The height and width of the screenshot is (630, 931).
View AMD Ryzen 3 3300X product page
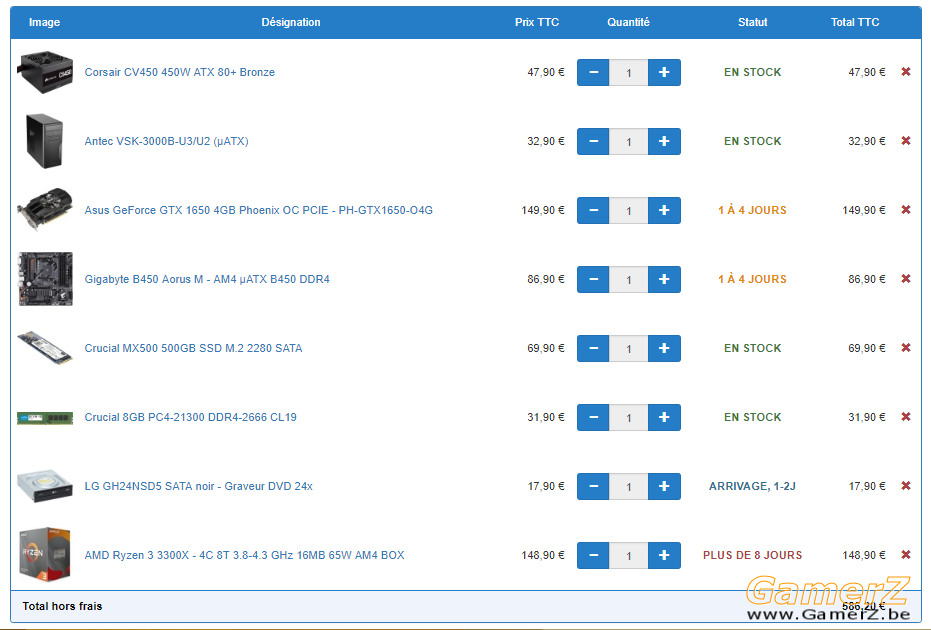[244, 555]
